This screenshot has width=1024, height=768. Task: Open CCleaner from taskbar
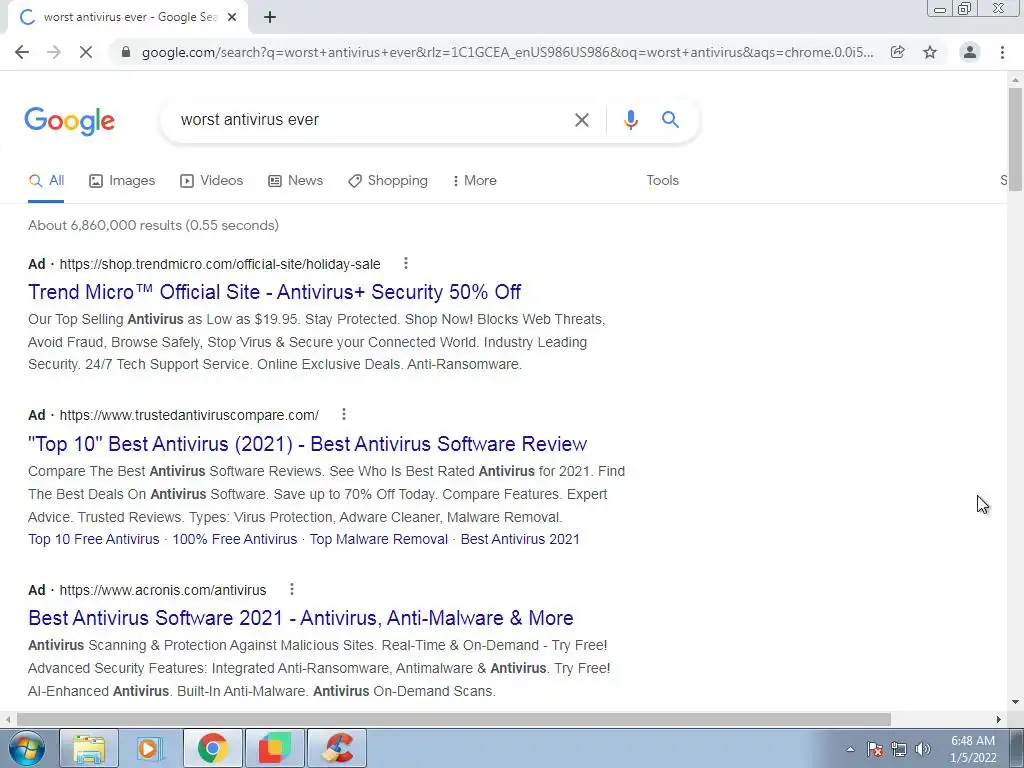pyautogui.click(x=337, y=748)
